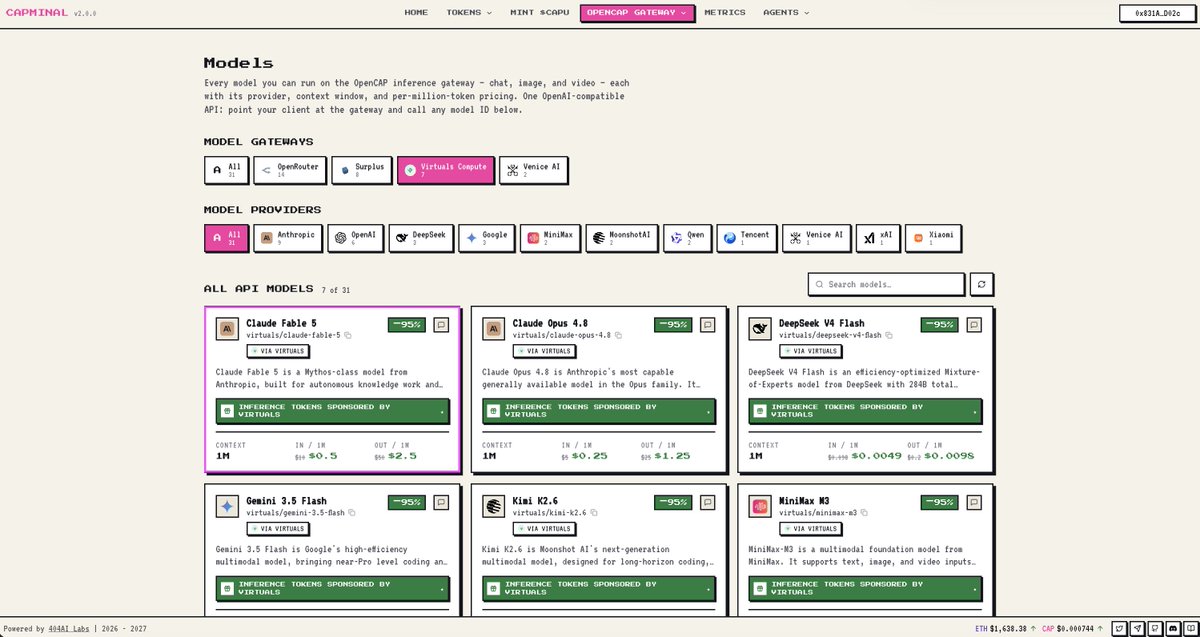The height and width of the screenshot is (637, 1200).
Task: Open the Mint $CAPU page
Action: [539, 13]
